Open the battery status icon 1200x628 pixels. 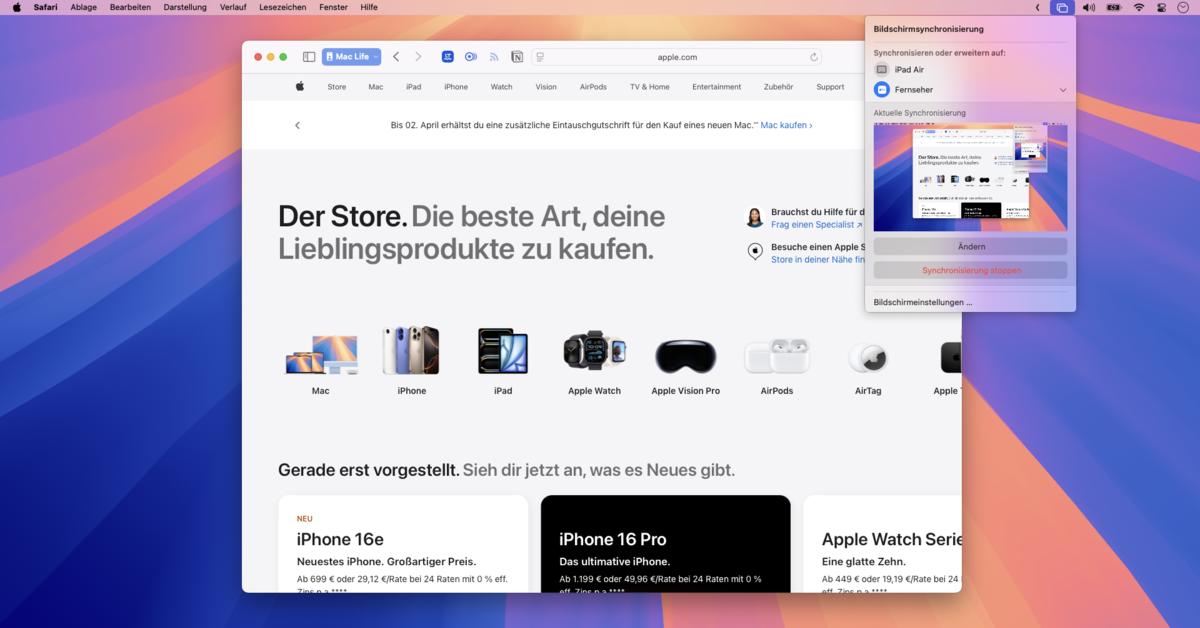point(1114,7)
